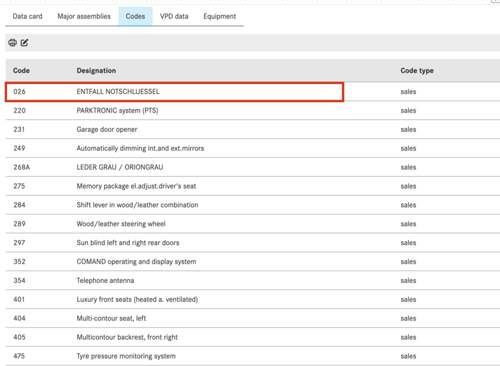Select code 297 cell

click(19, 243)
